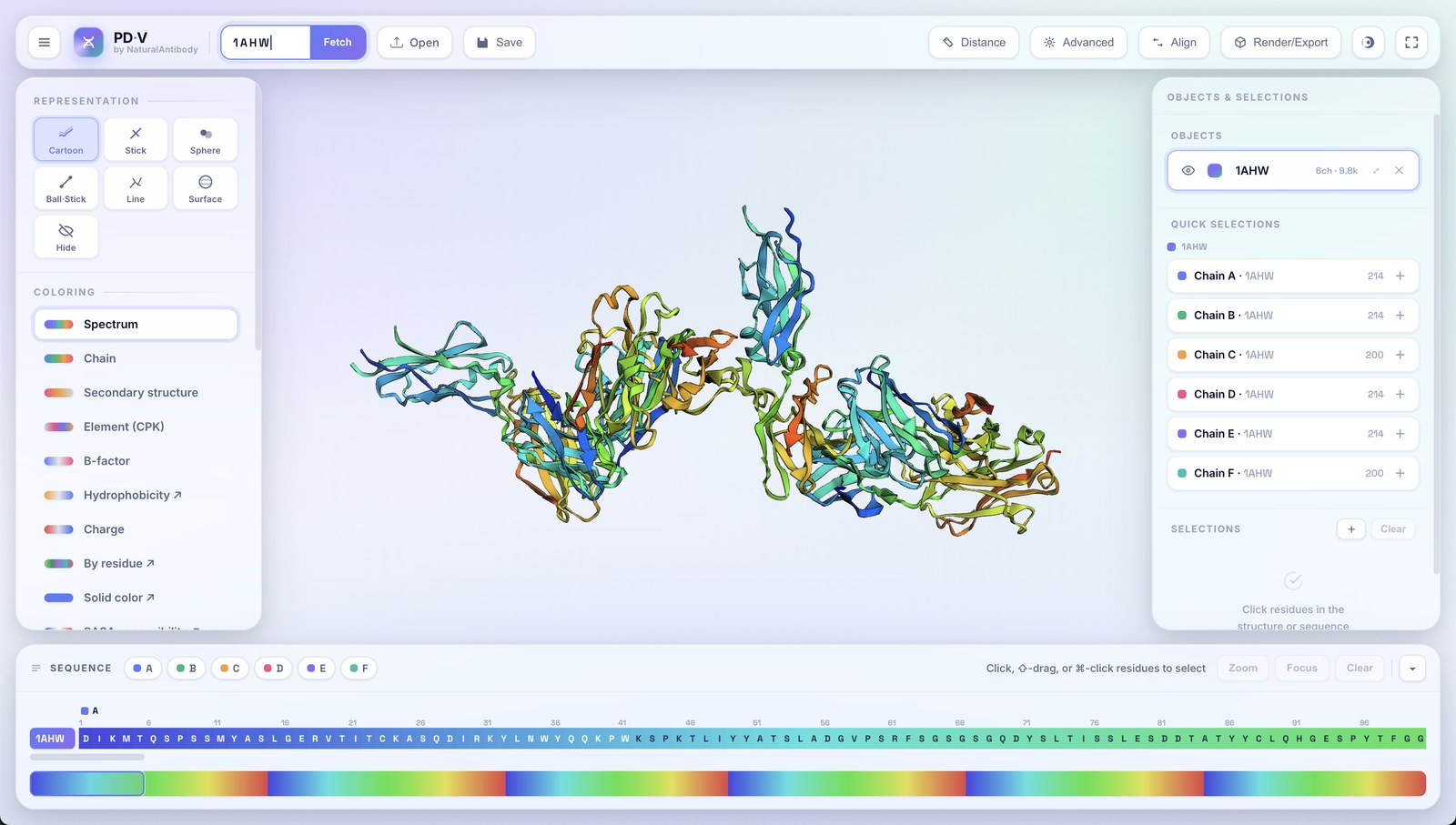Open the hamburger menu
Screen dimensions: 1456x825
(44, 42)
